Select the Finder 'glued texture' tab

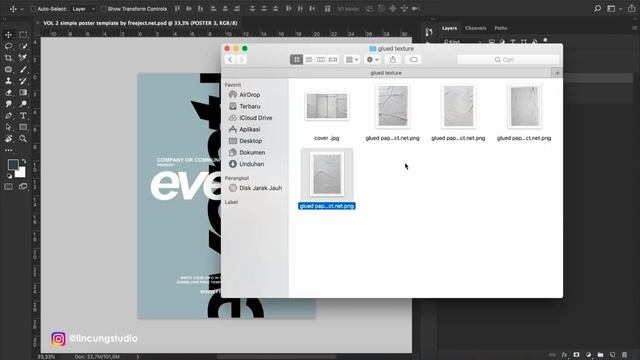tap(386, 73)
